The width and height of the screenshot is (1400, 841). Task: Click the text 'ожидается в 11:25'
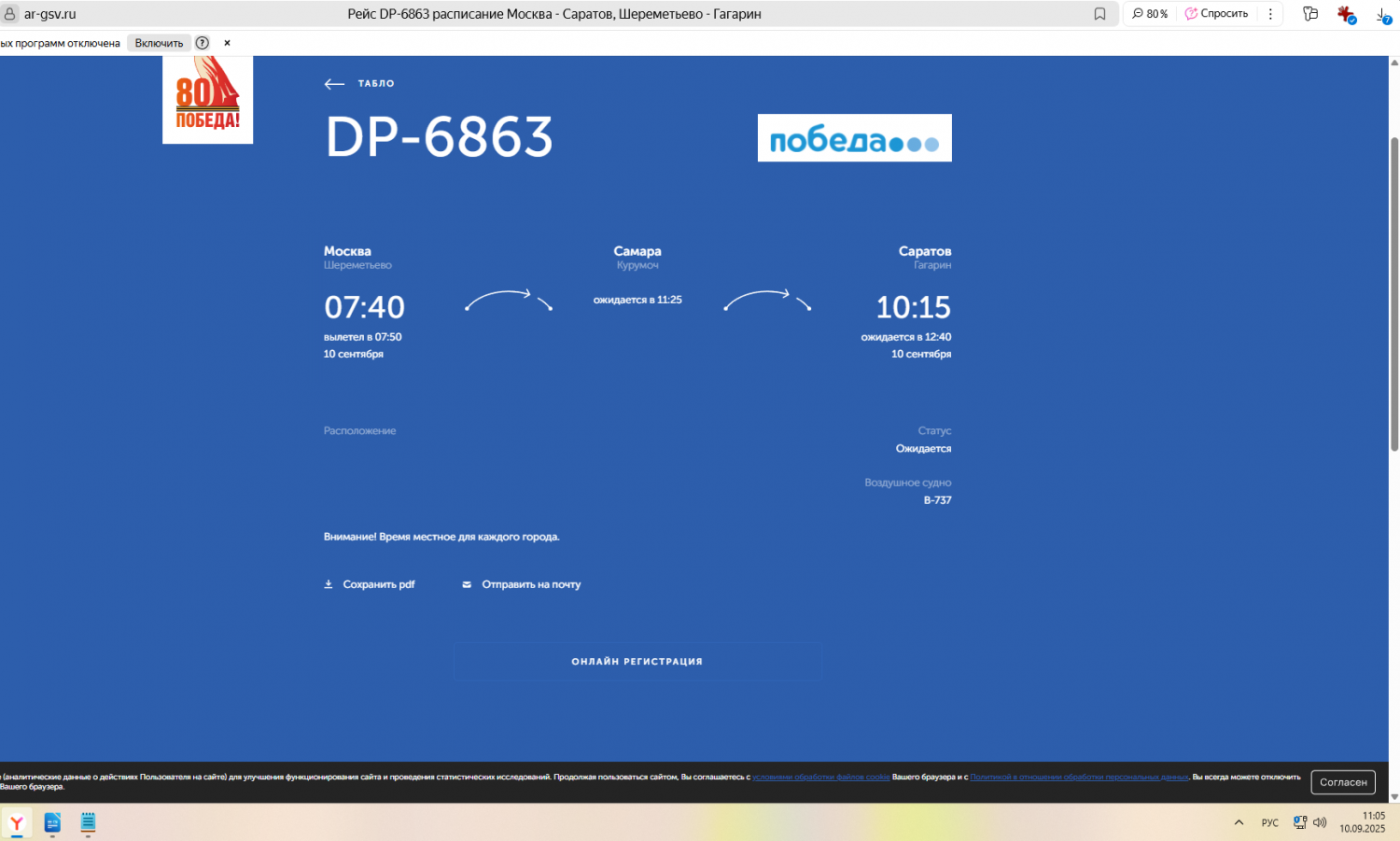(637, 300)
